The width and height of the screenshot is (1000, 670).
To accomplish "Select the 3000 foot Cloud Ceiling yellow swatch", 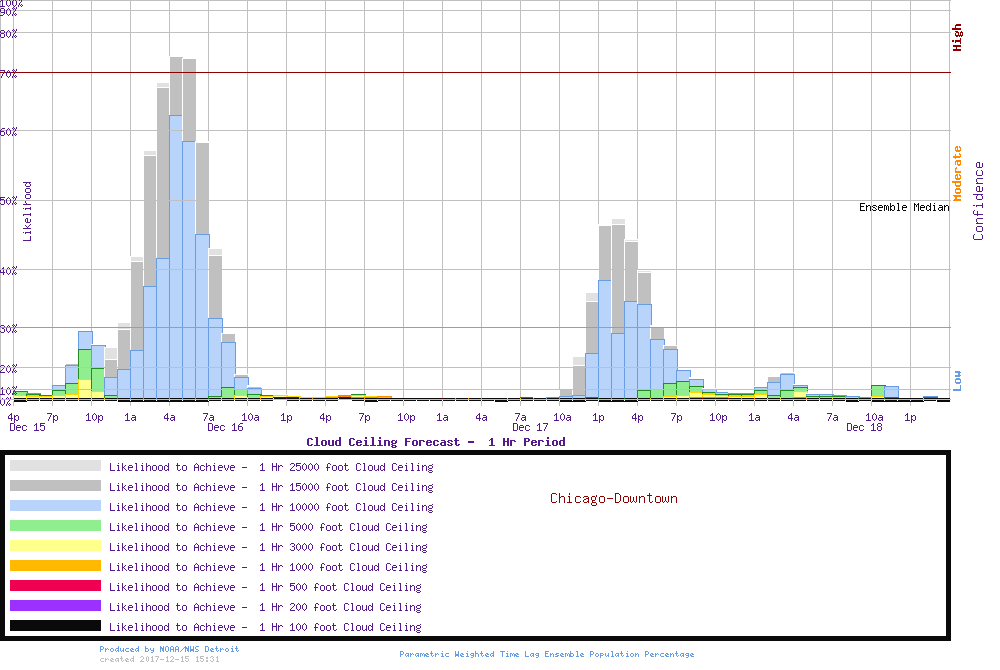I will (x=55, y=546).
